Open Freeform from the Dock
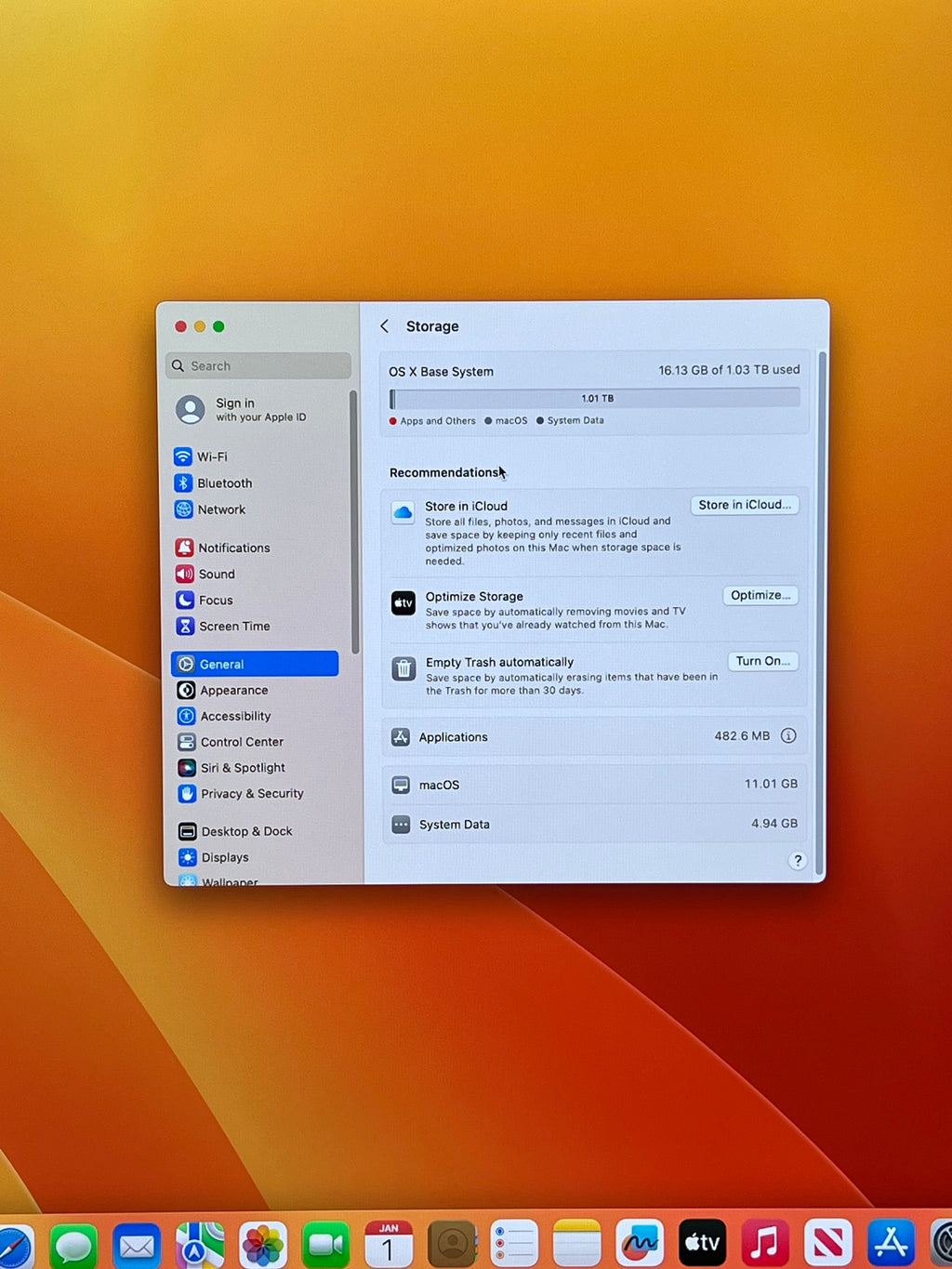Viewport: 952px width, 1269px height. (640, 1244)
